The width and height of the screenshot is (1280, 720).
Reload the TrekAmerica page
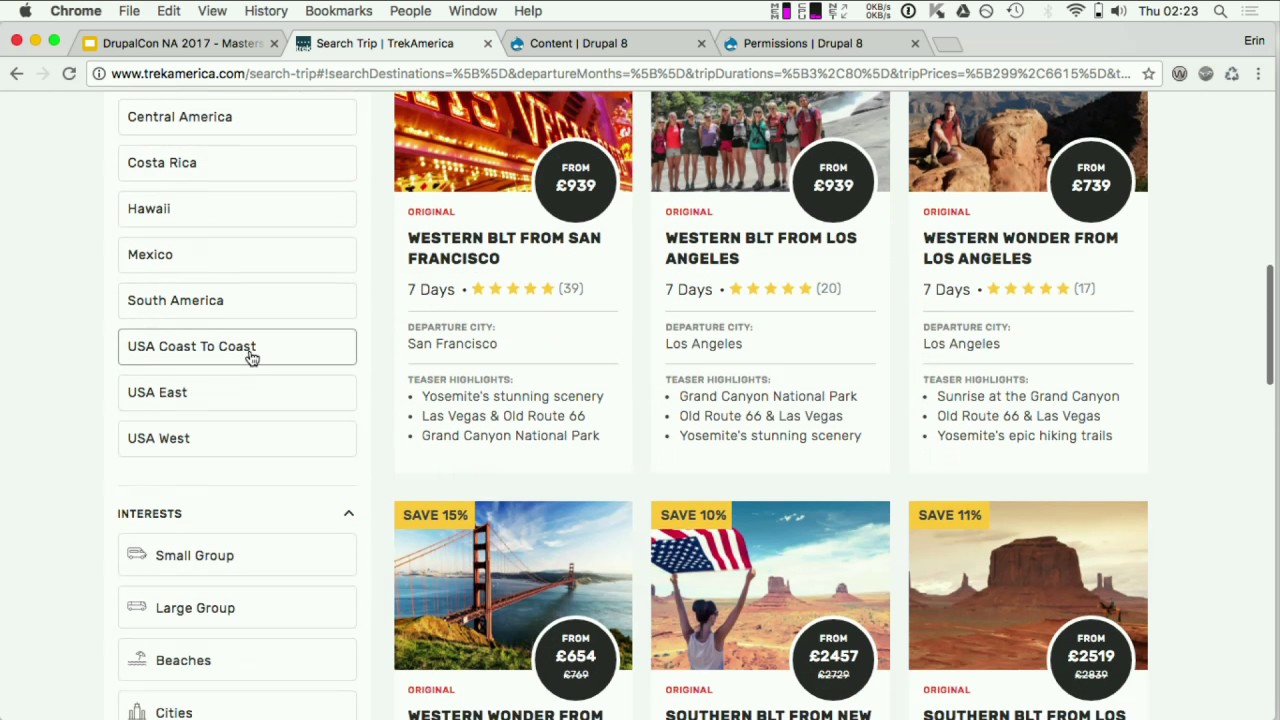69,73
